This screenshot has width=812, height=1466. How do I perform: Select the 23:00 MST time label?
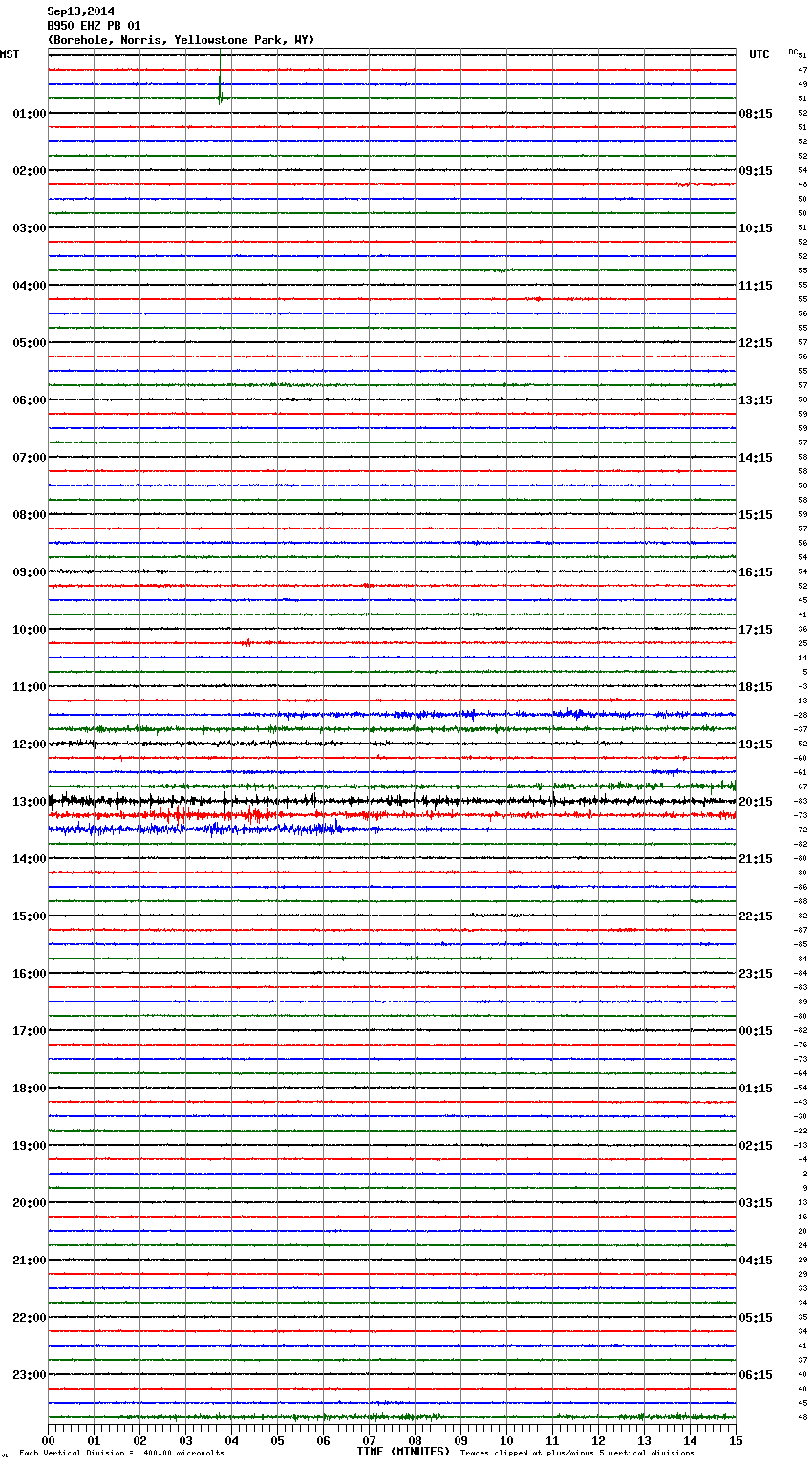point(30,1375)
